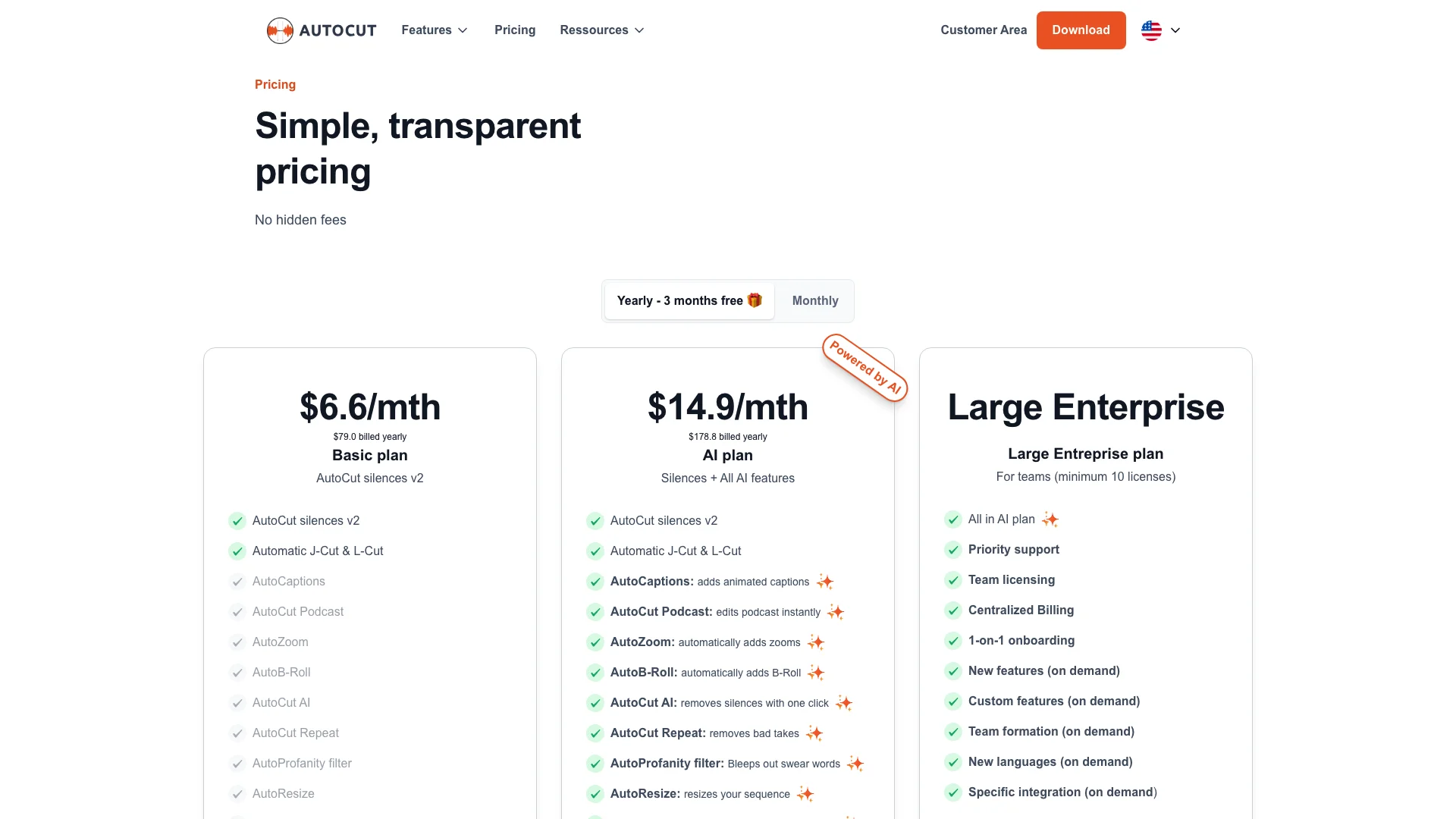
Task: Click 'New features (on demand)' item
Action: coord(1044,671)
